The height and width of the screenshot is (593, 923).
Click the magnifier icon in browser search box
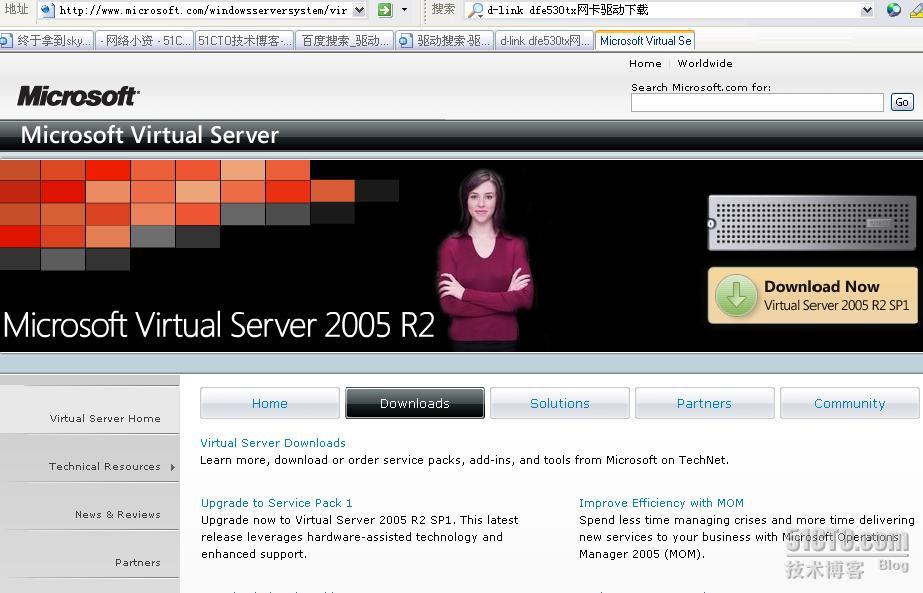point(476,10)
